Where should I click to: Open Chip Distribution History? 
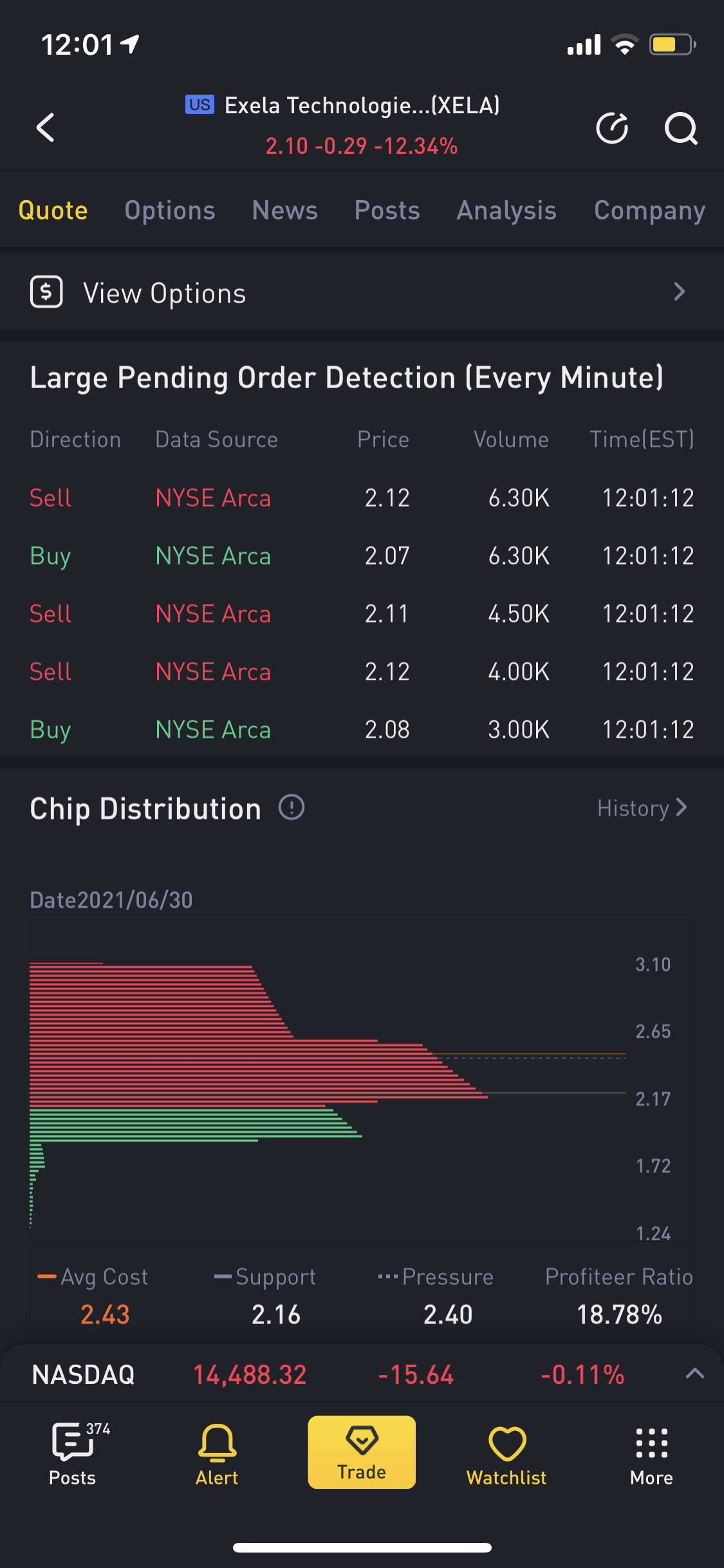pos(642,808)
